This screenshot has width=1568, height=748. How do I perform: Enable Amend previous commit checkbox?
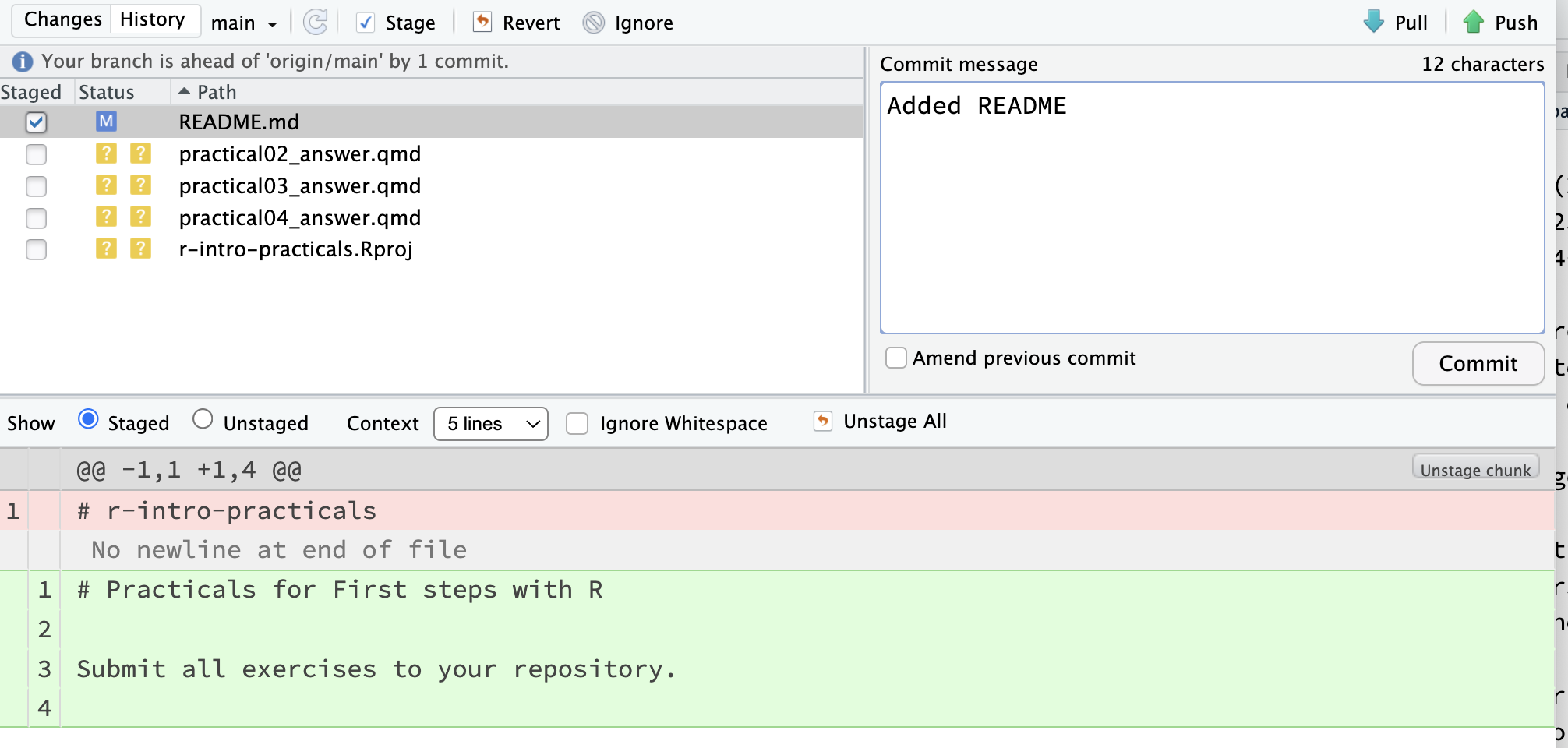pos(896,358)
